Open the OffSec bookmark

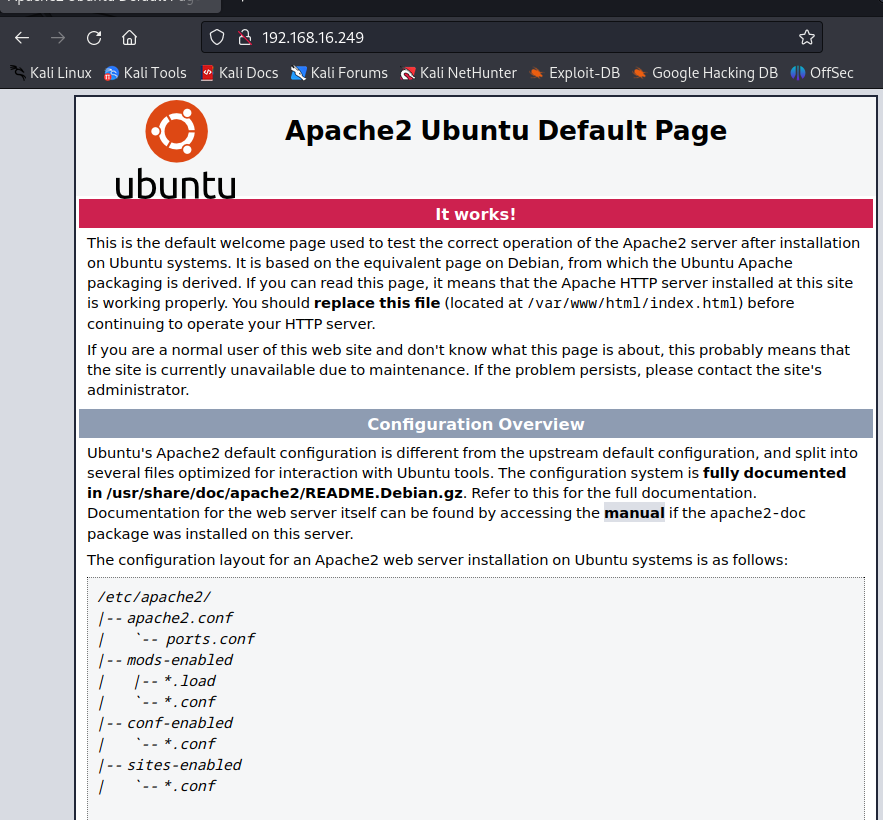click(x=822, y=73)
